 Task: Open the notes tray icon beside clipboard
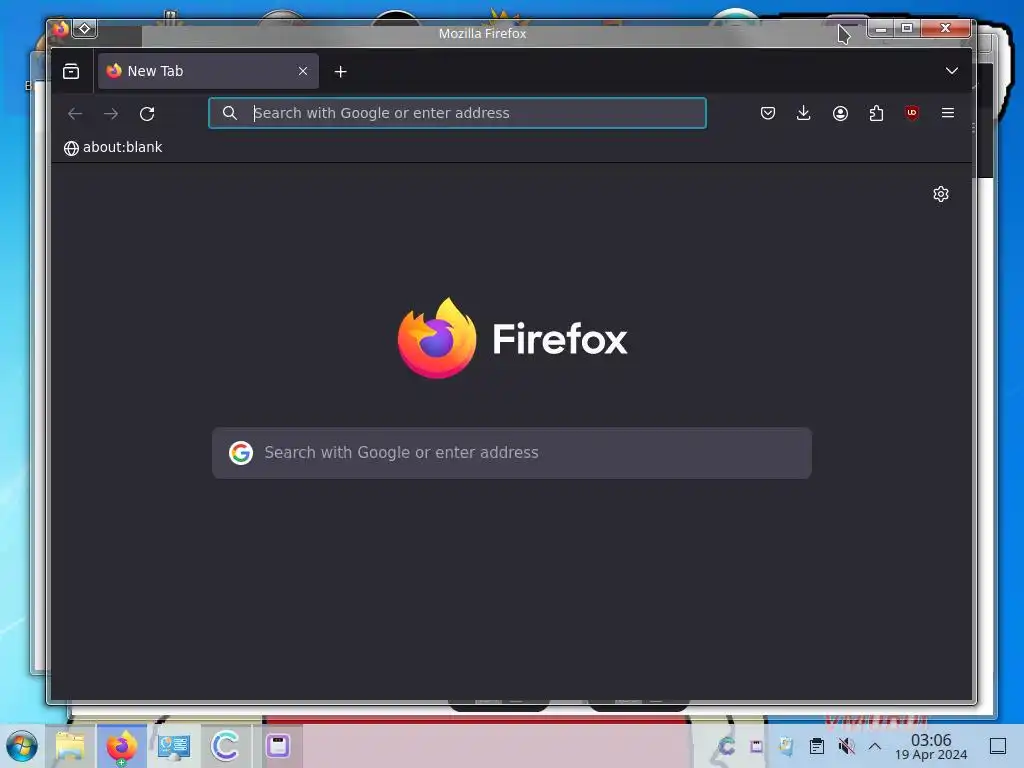tap(786, 746)
